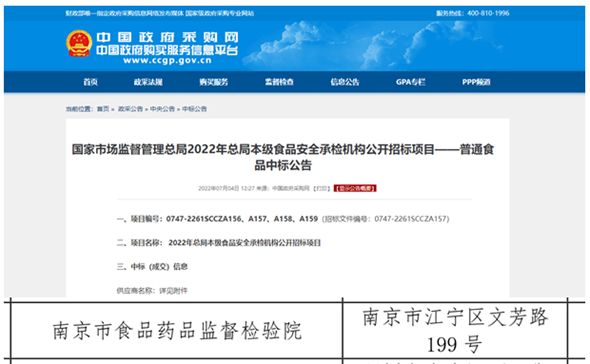
Task: Click the 中国政府采购网 site title banner
Action: (x=167, y=37)
